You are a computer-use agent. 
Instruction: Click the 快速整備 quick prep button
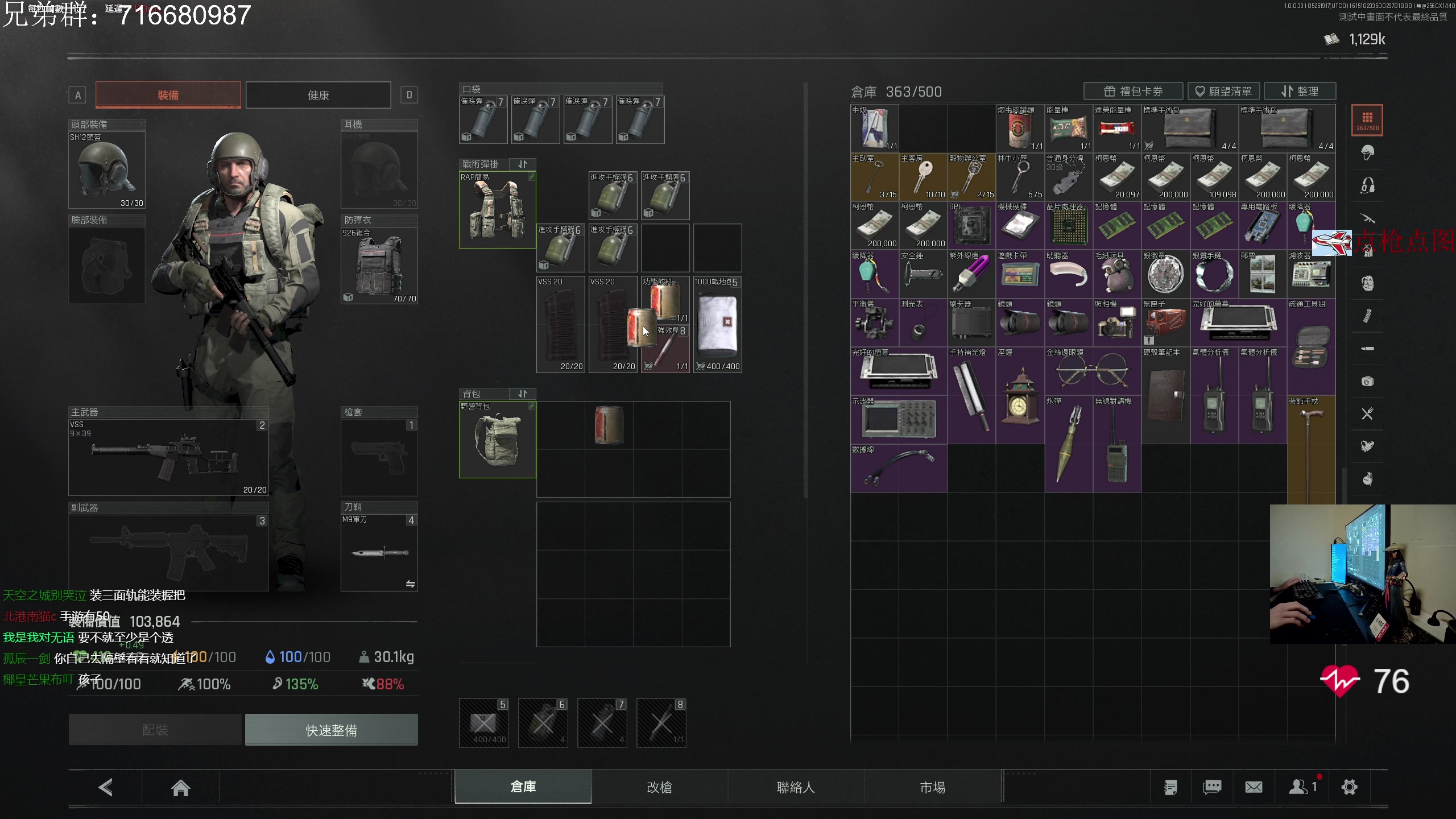332,730
